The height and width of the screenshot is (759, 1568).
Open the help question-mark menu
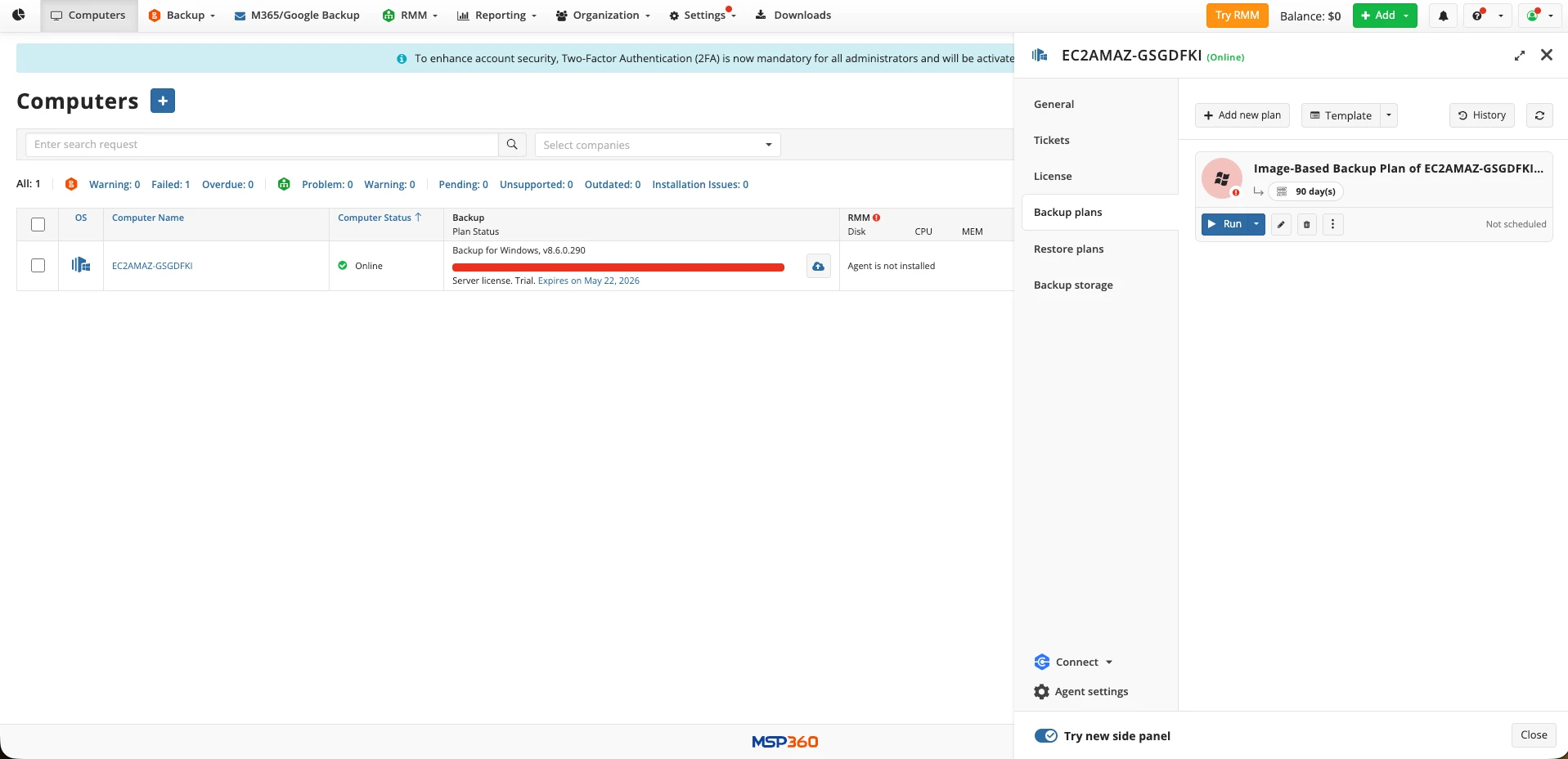click(1488, 16)
